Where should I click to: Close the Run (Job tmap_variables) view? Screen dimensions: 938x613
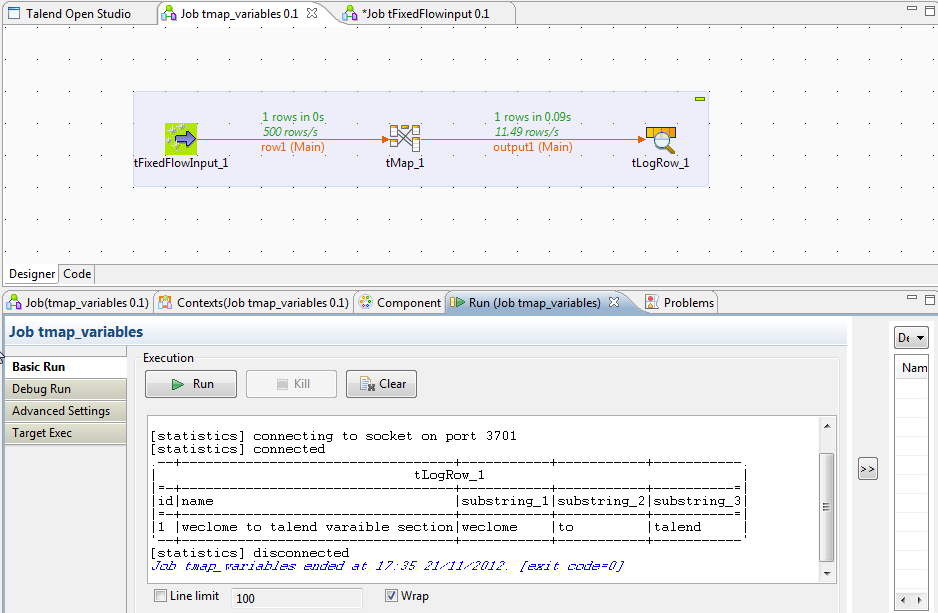coord(614,302)
